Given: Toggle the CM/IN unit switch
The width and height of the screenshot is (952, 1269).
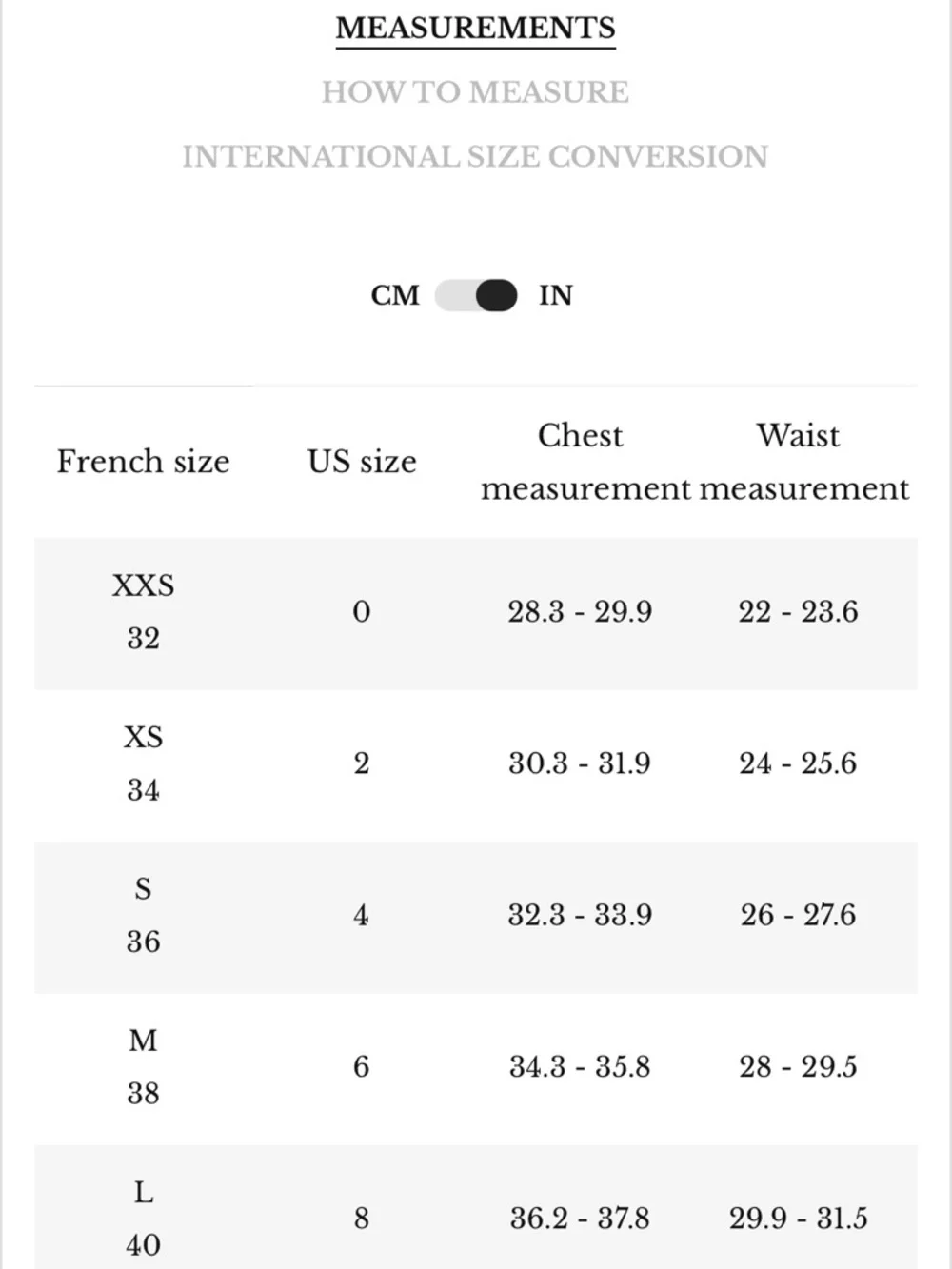Looking at the screenshot, I should click(x=476, y=295).
